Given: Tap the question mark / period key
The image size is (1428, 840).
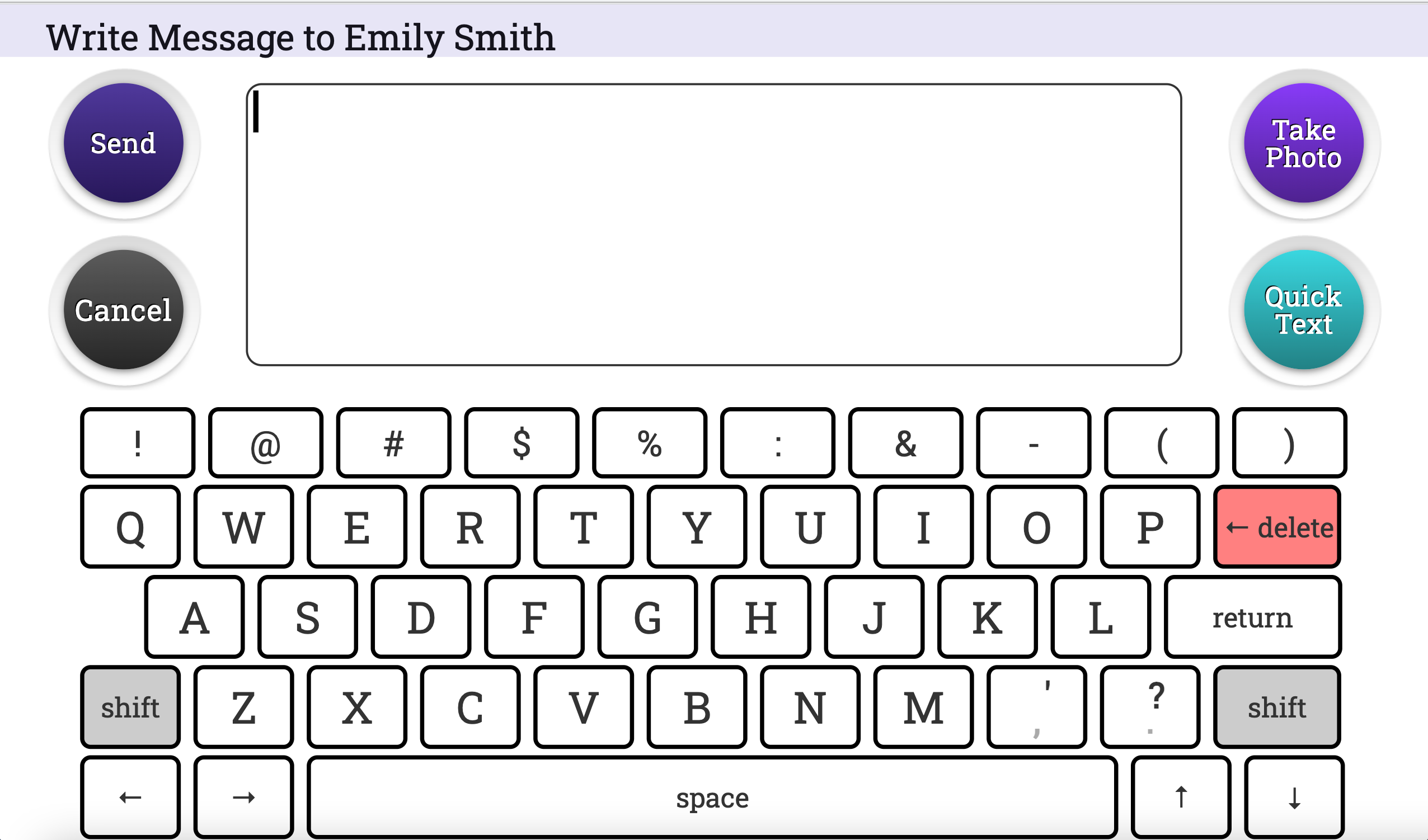Looking at the screenshot, I should (x=1150, y=707).
